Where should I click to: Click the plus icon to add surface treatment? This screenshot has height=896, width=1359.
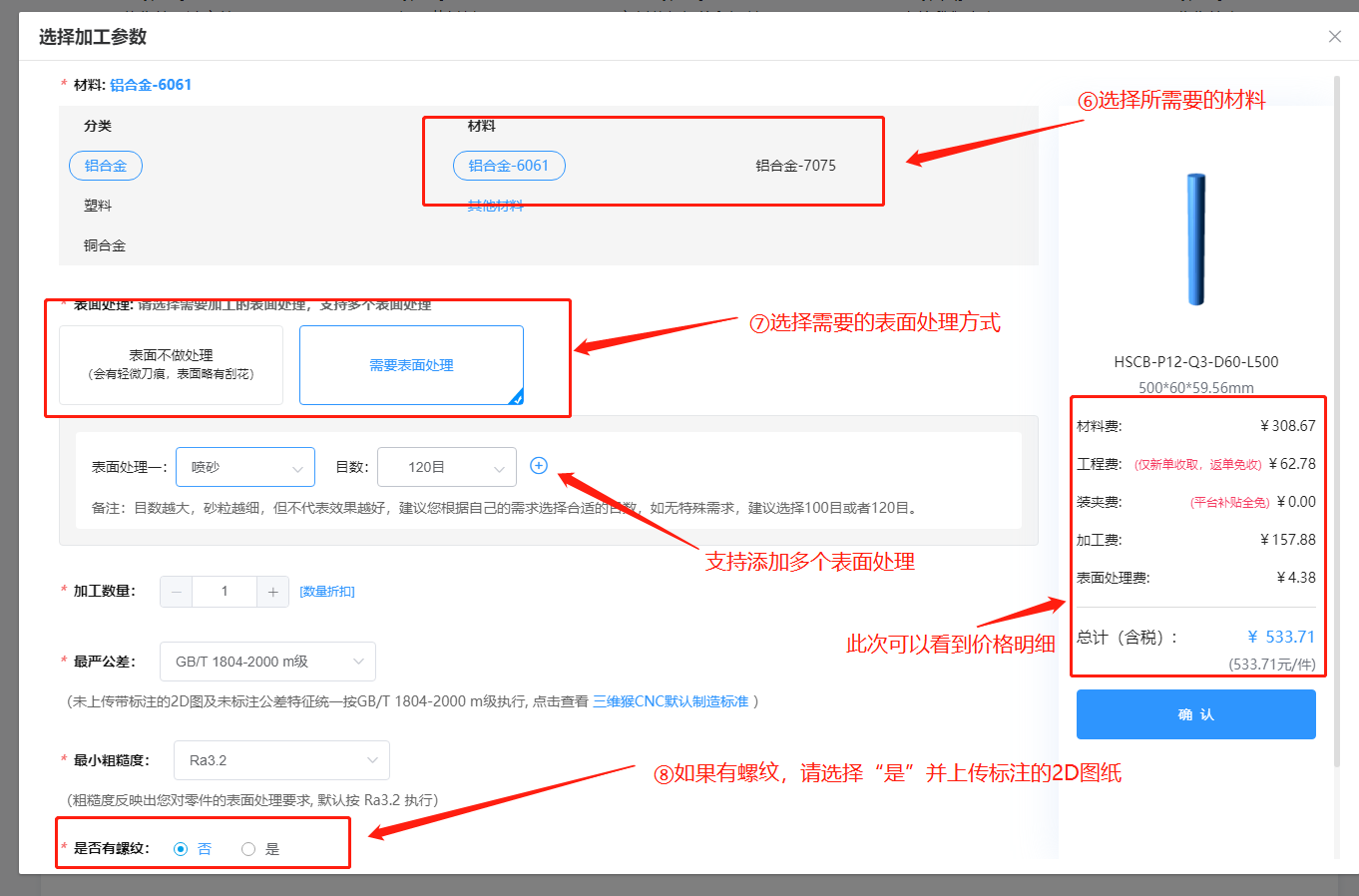(x=539, y=466)
